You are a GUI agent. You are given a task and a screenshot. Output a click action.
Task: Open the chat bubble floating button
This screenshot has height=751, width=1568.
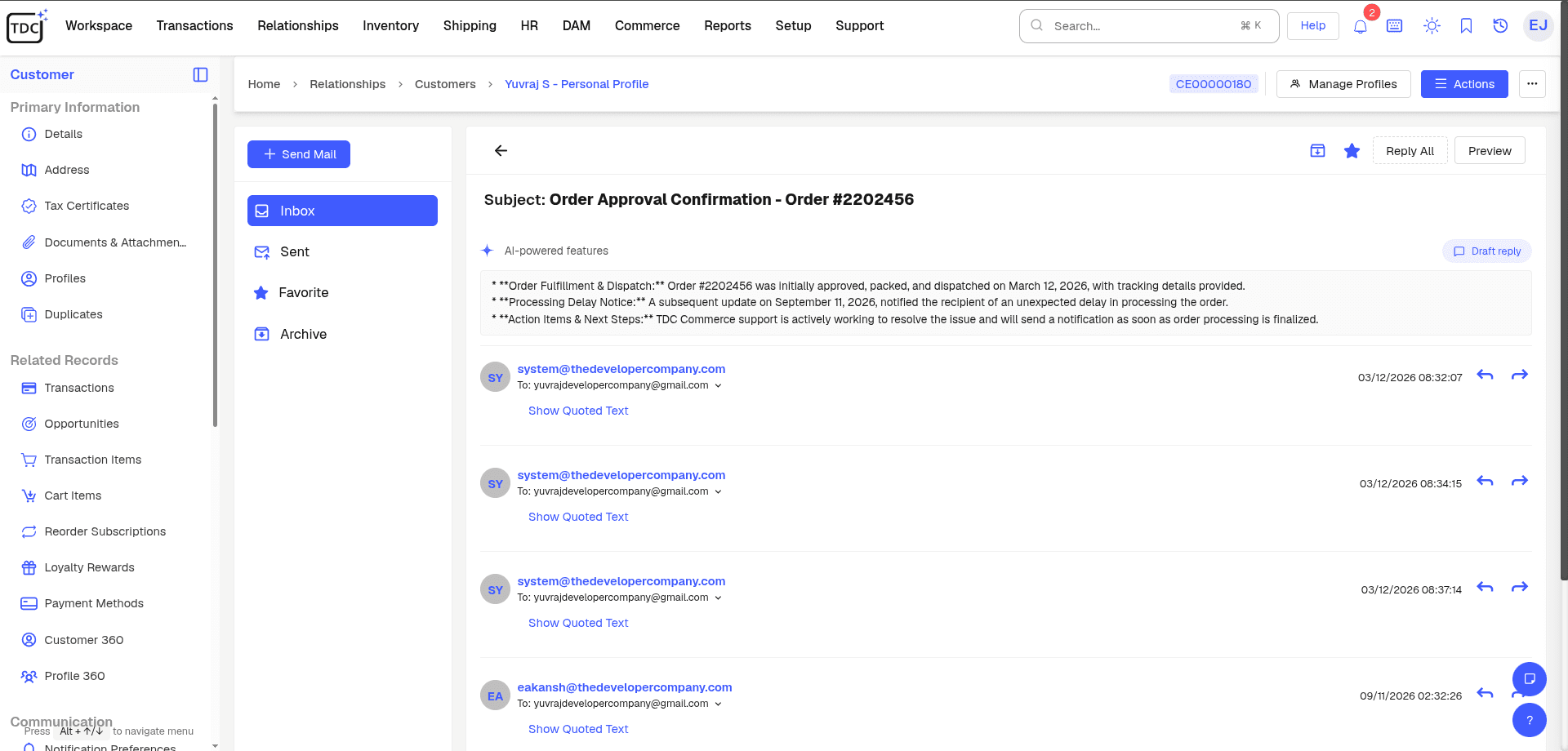pyautogui.click(x=1530, y=679)
